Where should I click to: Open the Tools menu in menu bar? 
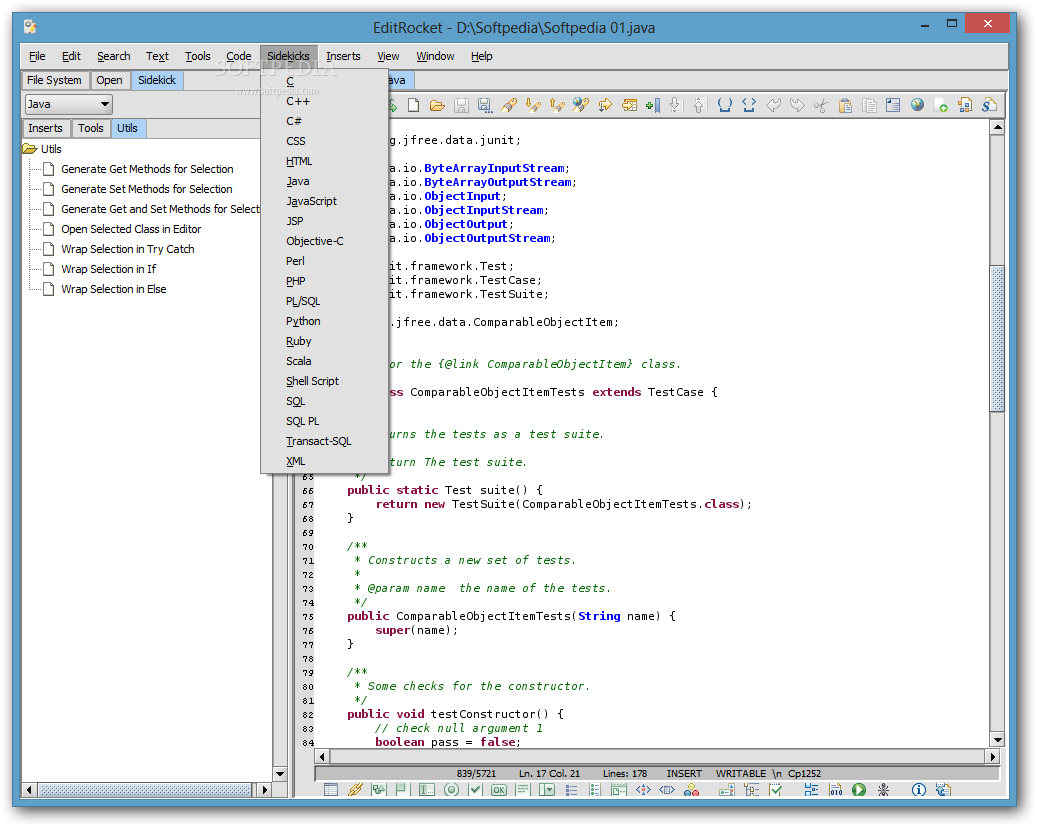(x=197, y=56)
